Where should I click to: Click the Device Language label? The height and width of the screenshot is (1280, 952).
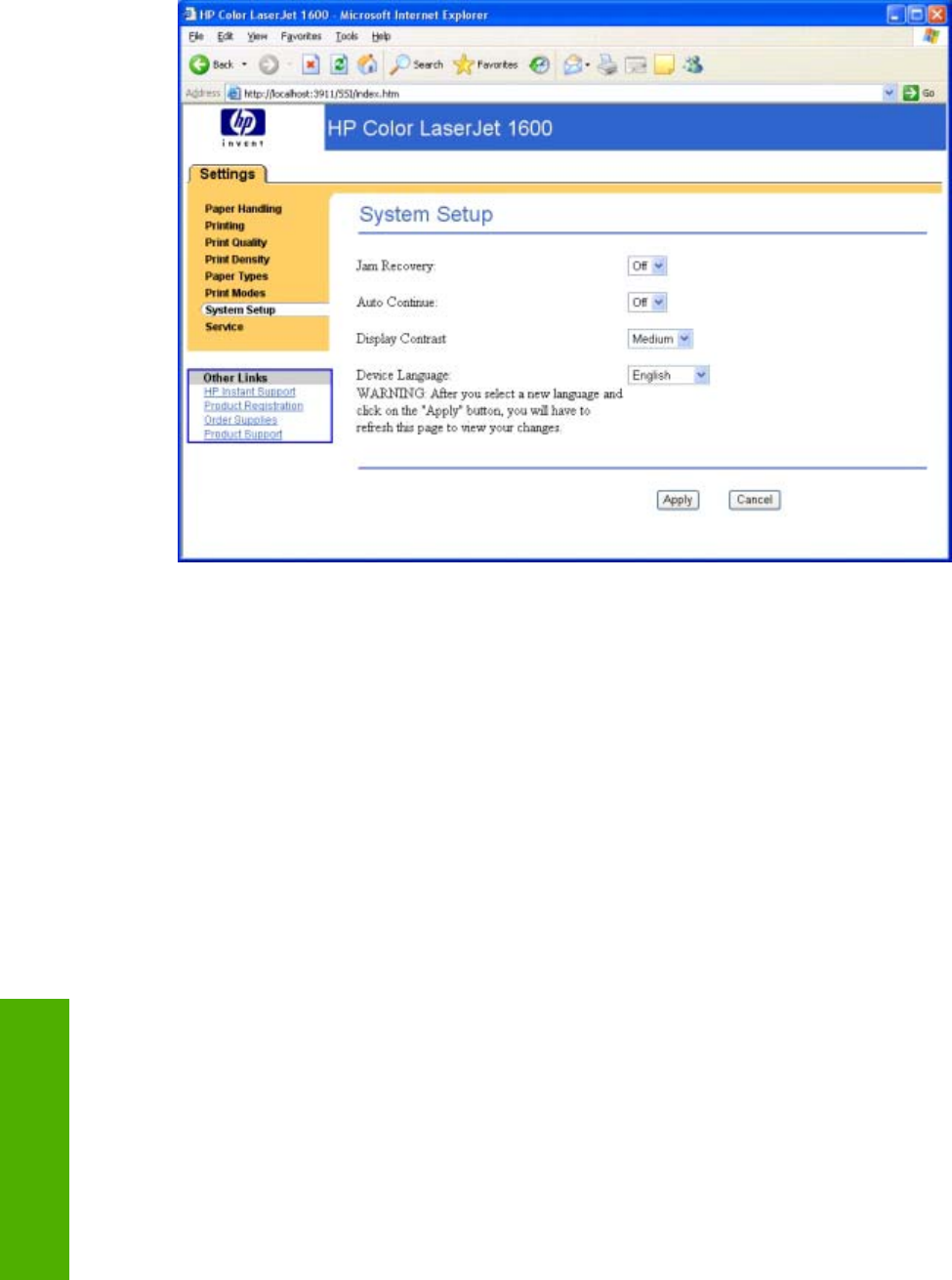point(403,375)
